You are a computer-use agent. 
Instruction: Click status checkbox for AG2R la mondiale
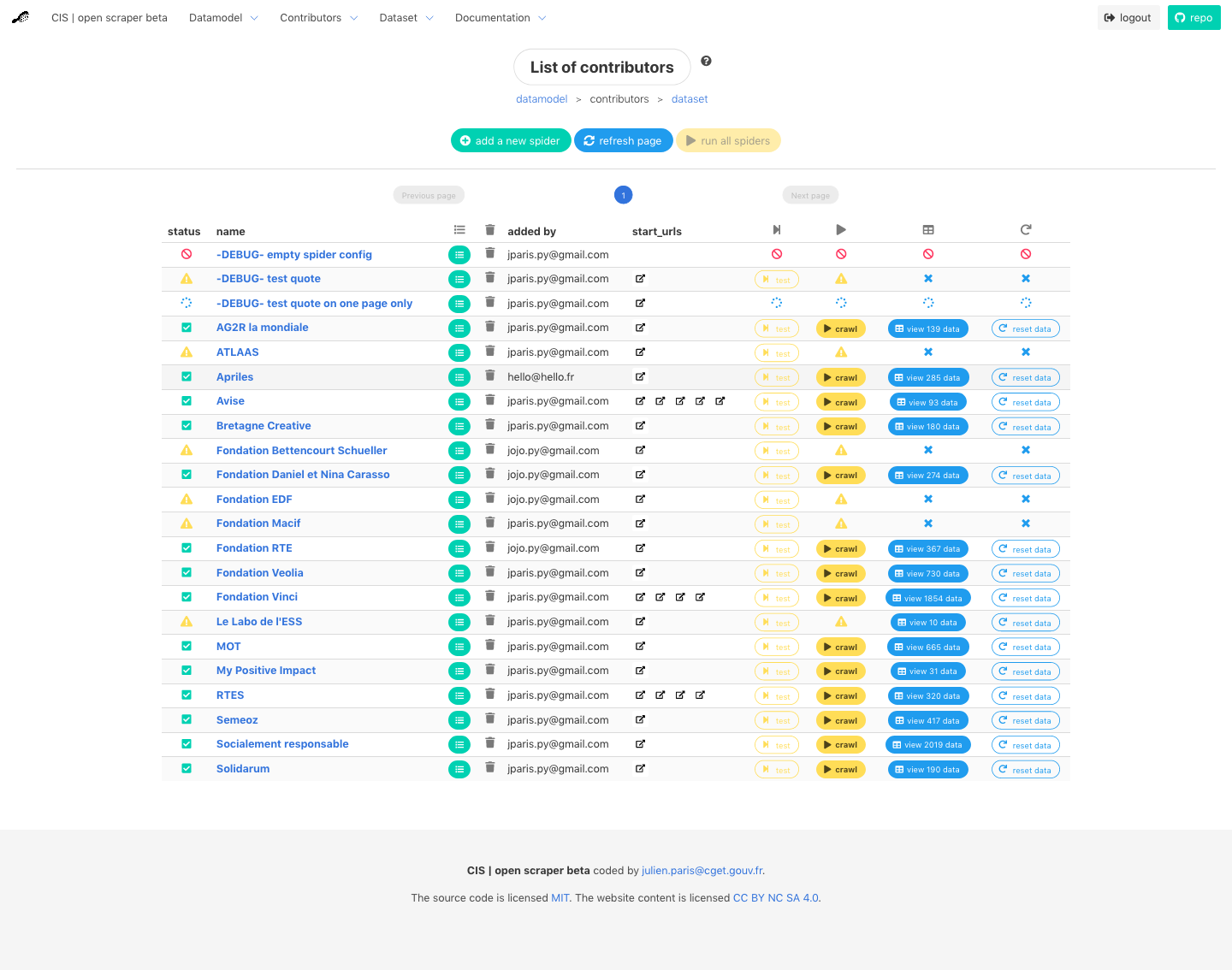(x=187, y=328)
